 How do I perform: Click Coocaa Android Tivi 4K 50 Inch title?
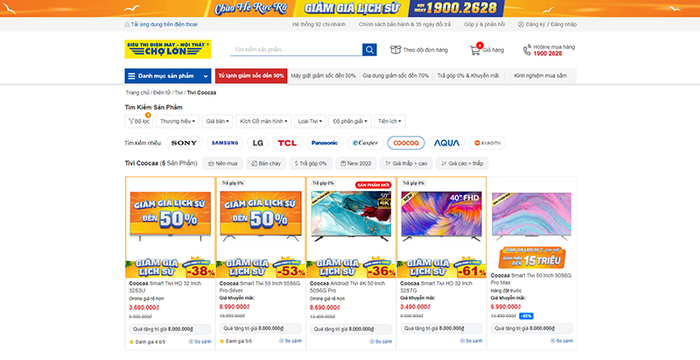tap(347, 287)
